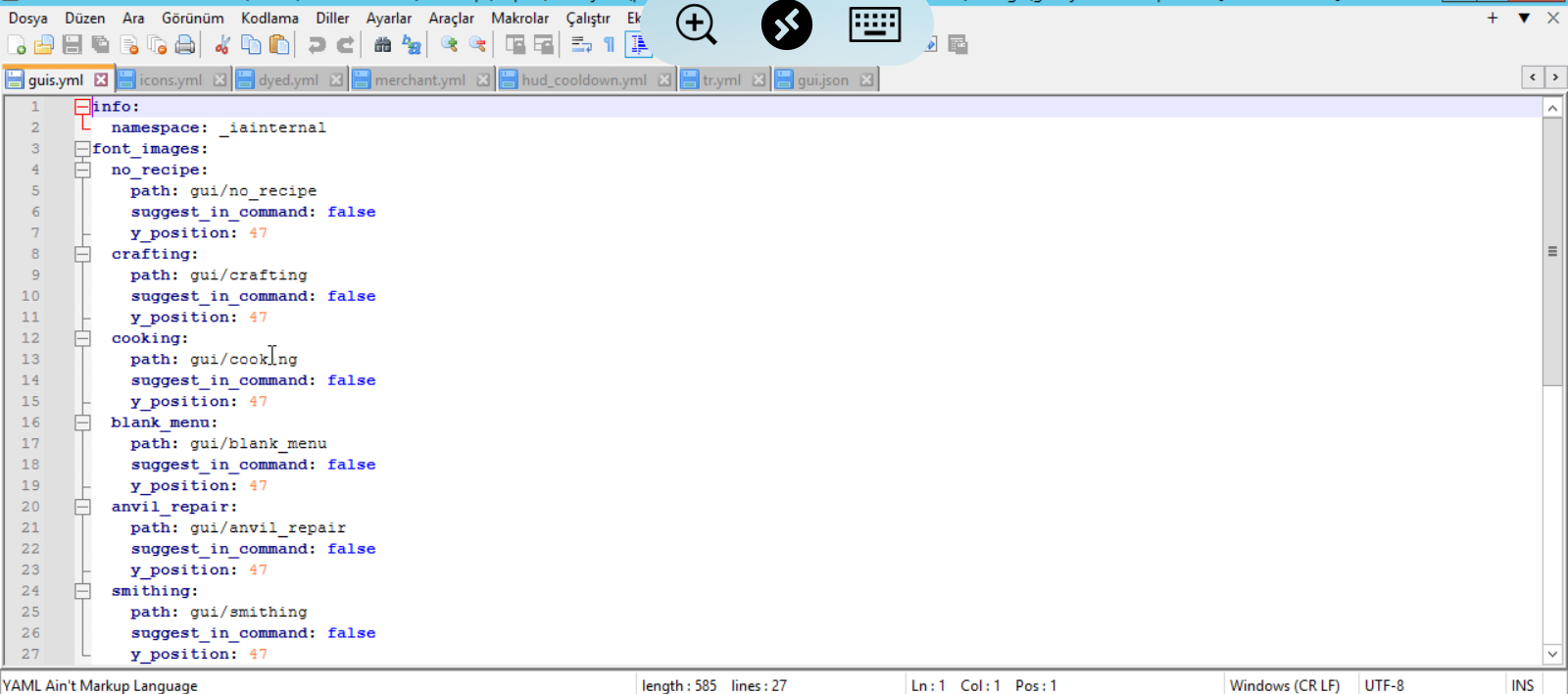Zoom in with green magnifier icon
The width and height of the screenshot is (1568, 694).
(449, 44)
